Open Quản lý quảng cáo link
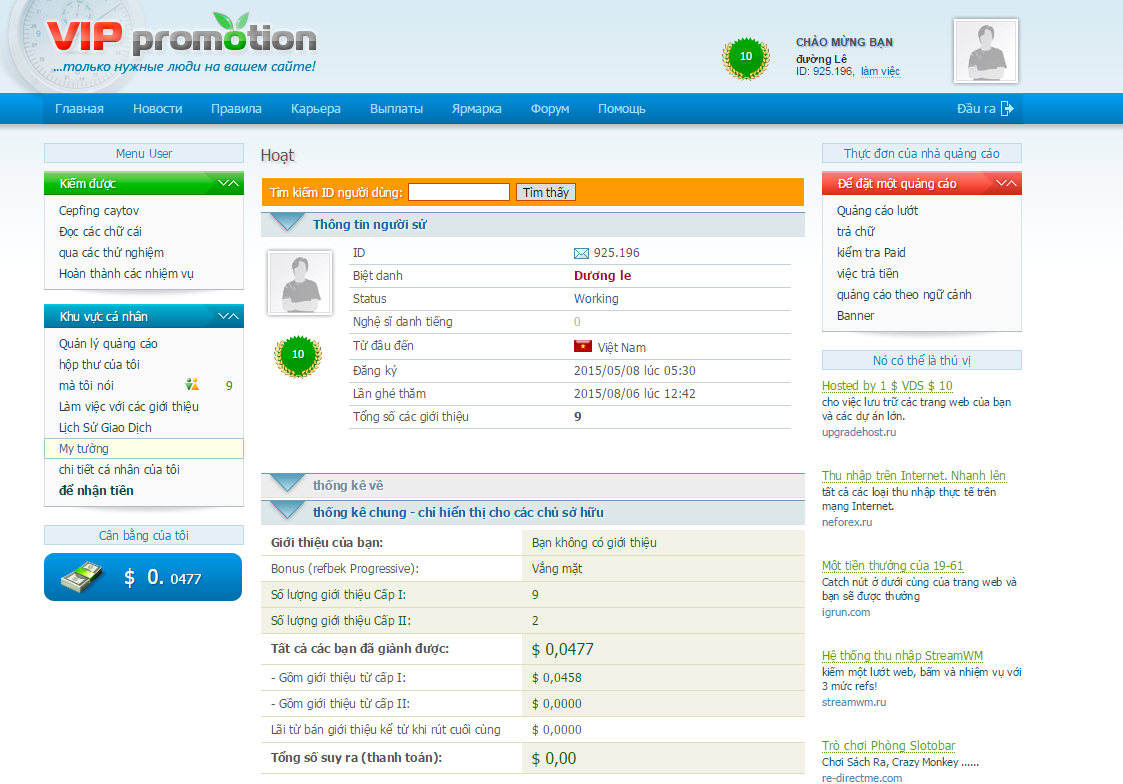Viewport: 1123px width, 784px height. tap(108, 344)
